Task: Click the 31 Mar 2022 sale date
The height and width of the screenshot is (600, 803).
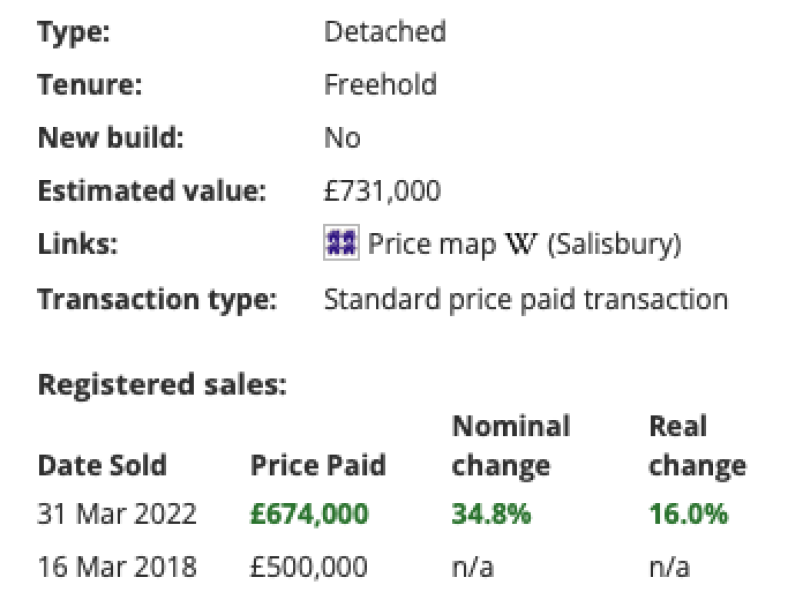Action: click(117, 515)
